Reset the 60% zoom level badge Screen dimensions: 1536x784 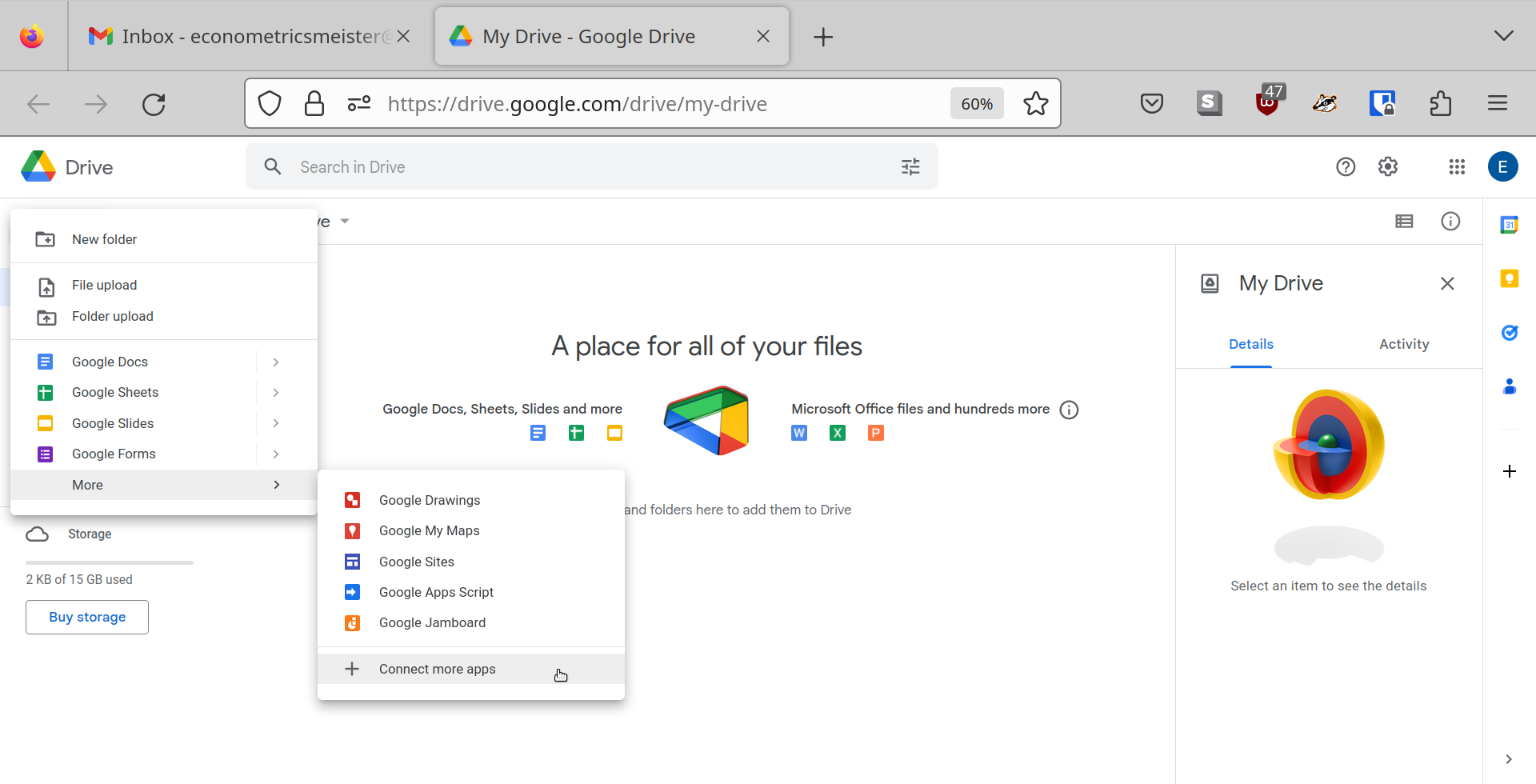click(x=977, y=104)
